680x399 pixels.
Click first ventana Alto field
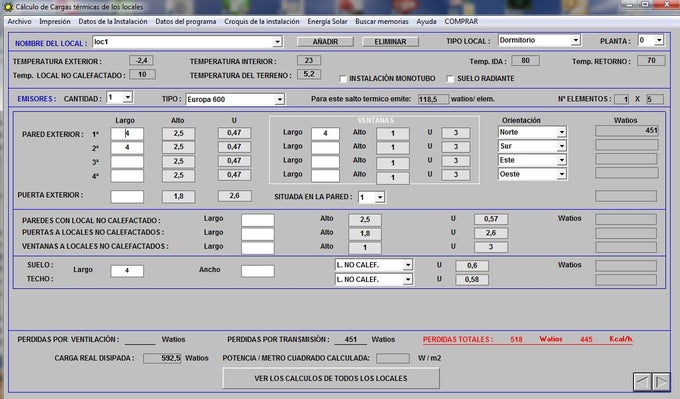click(393, 134)
